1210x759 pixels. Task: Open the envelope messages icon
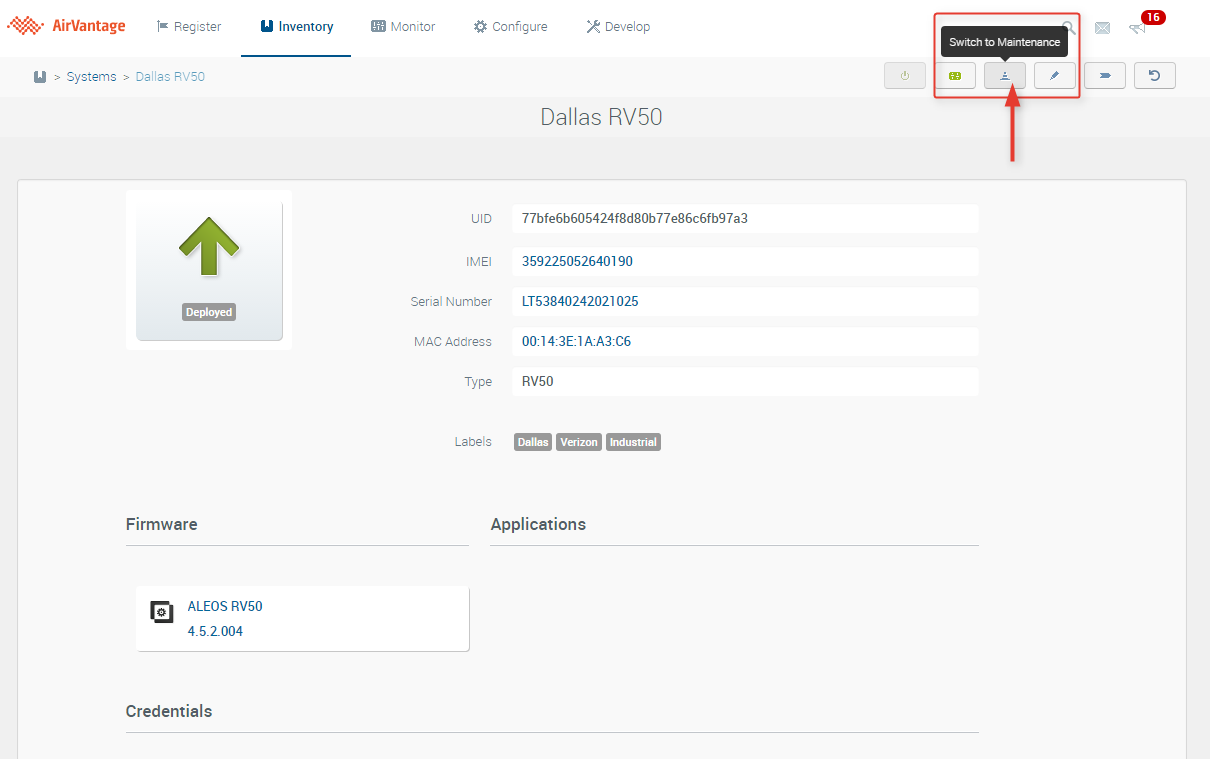point(1102,28)
